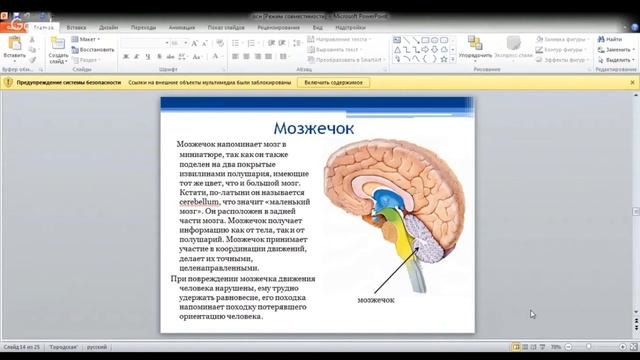This screenshot has height=360, width=640.
Task: Click Enable Content (Включить содержимое) button
Action: 333,82
